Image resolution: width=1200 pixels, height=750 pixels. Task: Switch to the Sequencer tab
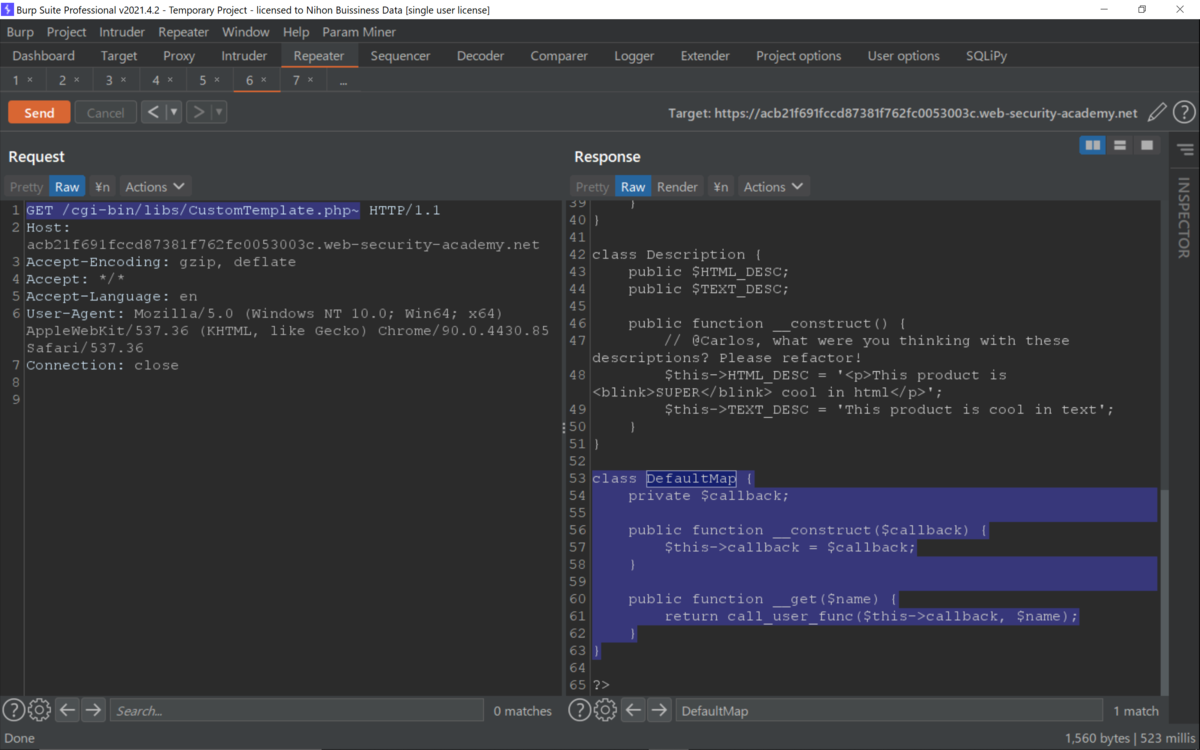click(x=400, y=56)
